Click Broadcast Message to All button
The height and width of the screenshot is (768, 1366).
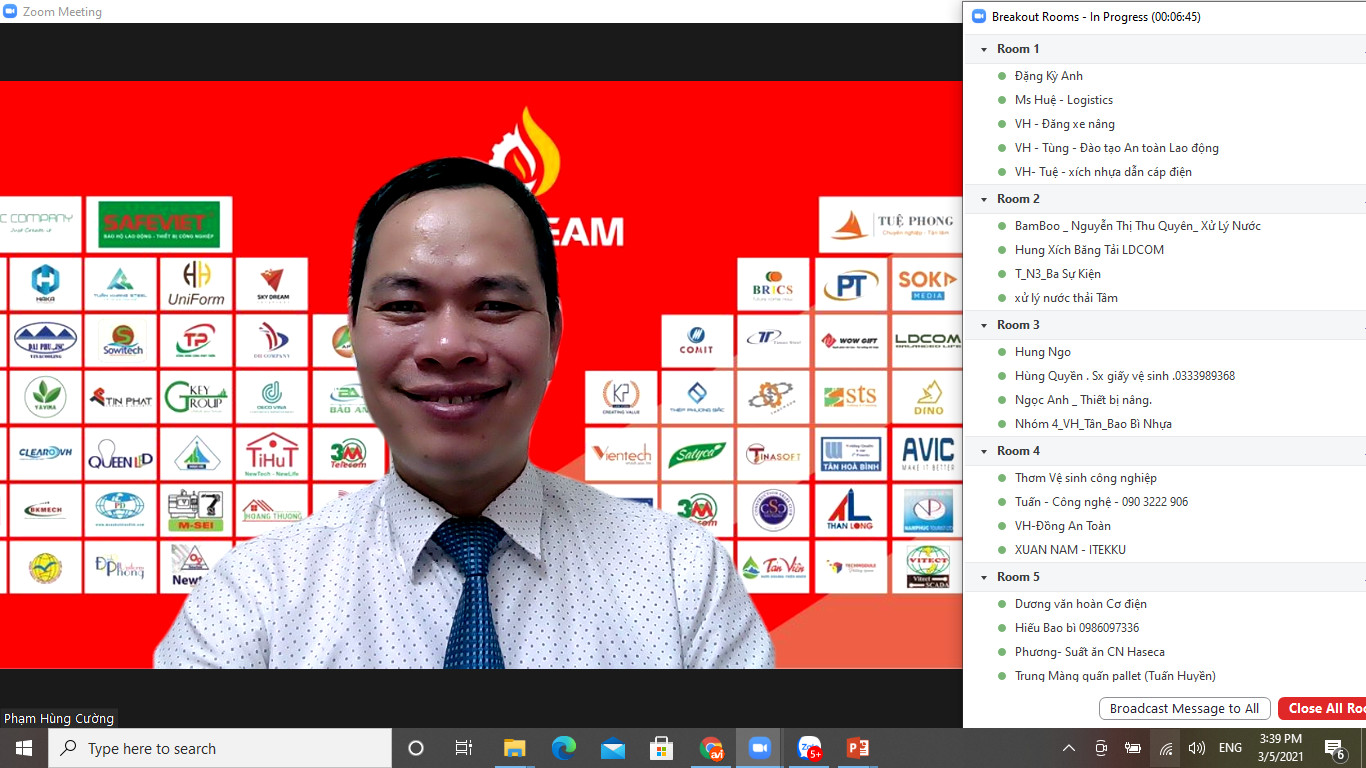point(1185,708)
